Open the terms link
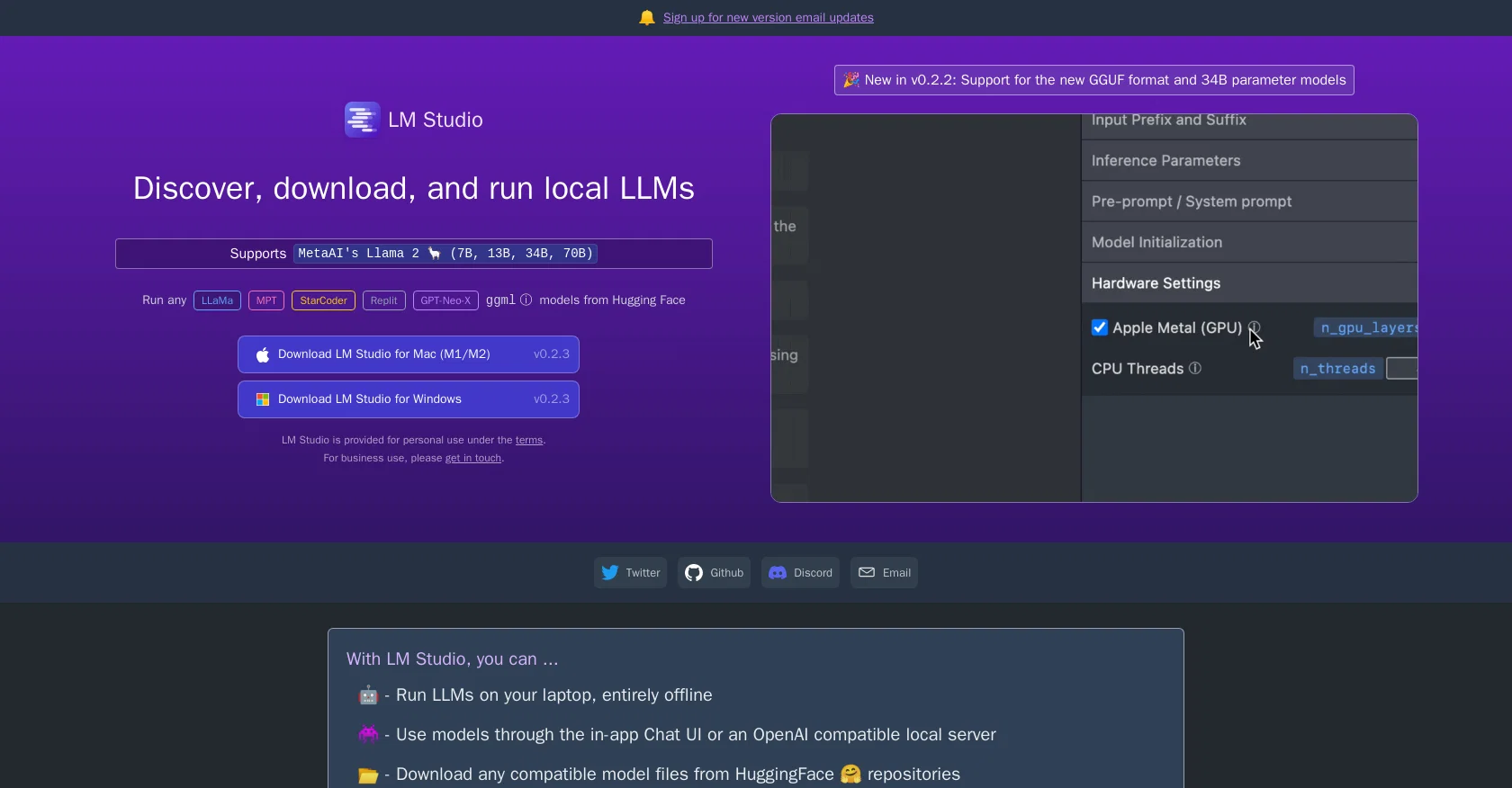Screen dimensions: 1512x788 coord(529,440)
